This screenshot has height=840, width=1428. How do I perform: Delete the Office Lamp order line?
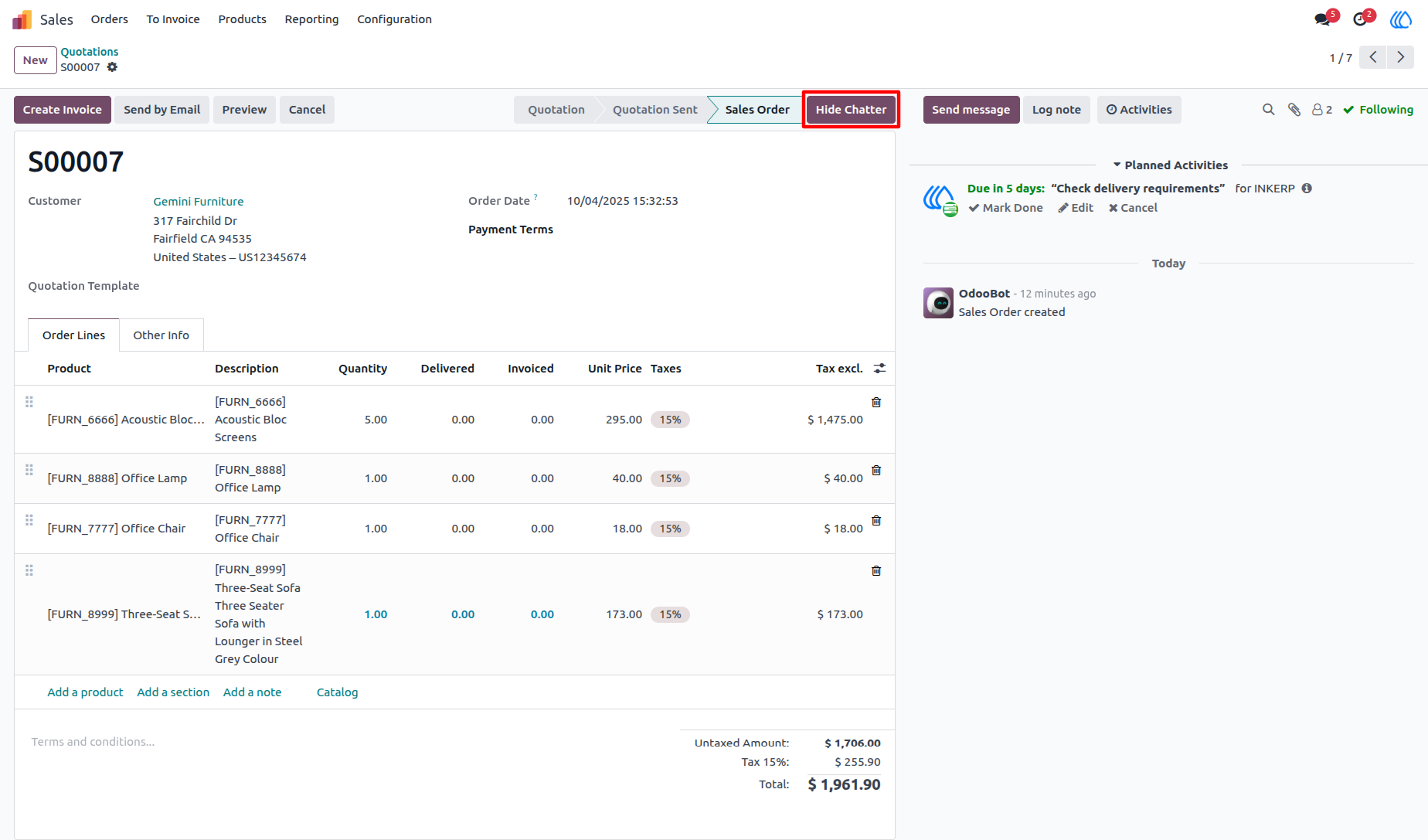pyautogui.click(x=876, y=470)
